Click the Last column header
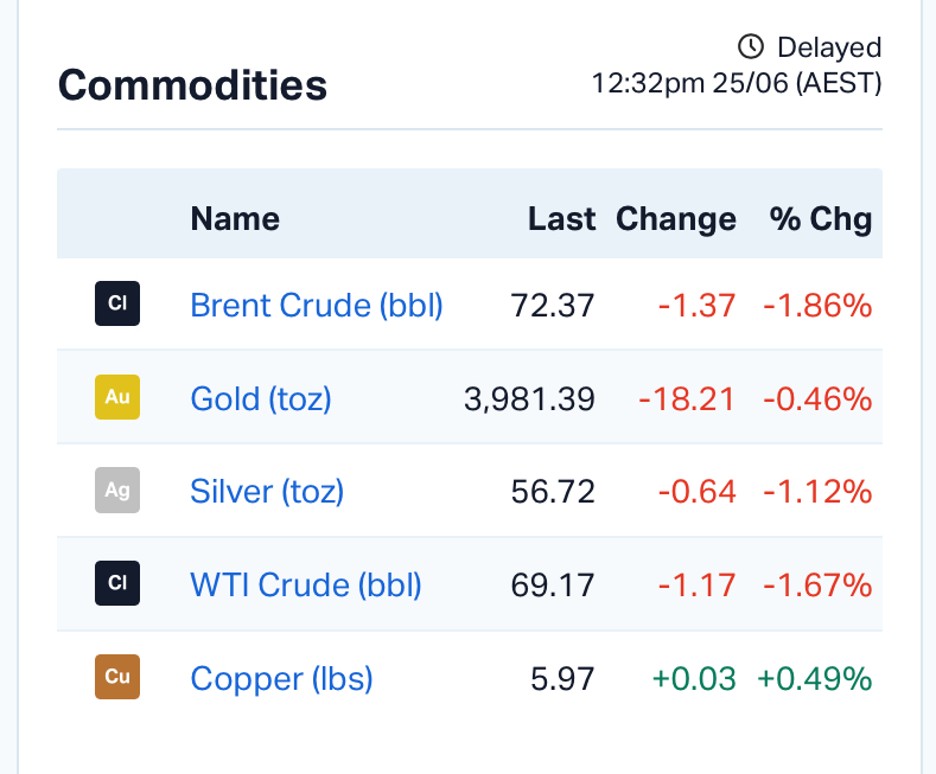 561,218
